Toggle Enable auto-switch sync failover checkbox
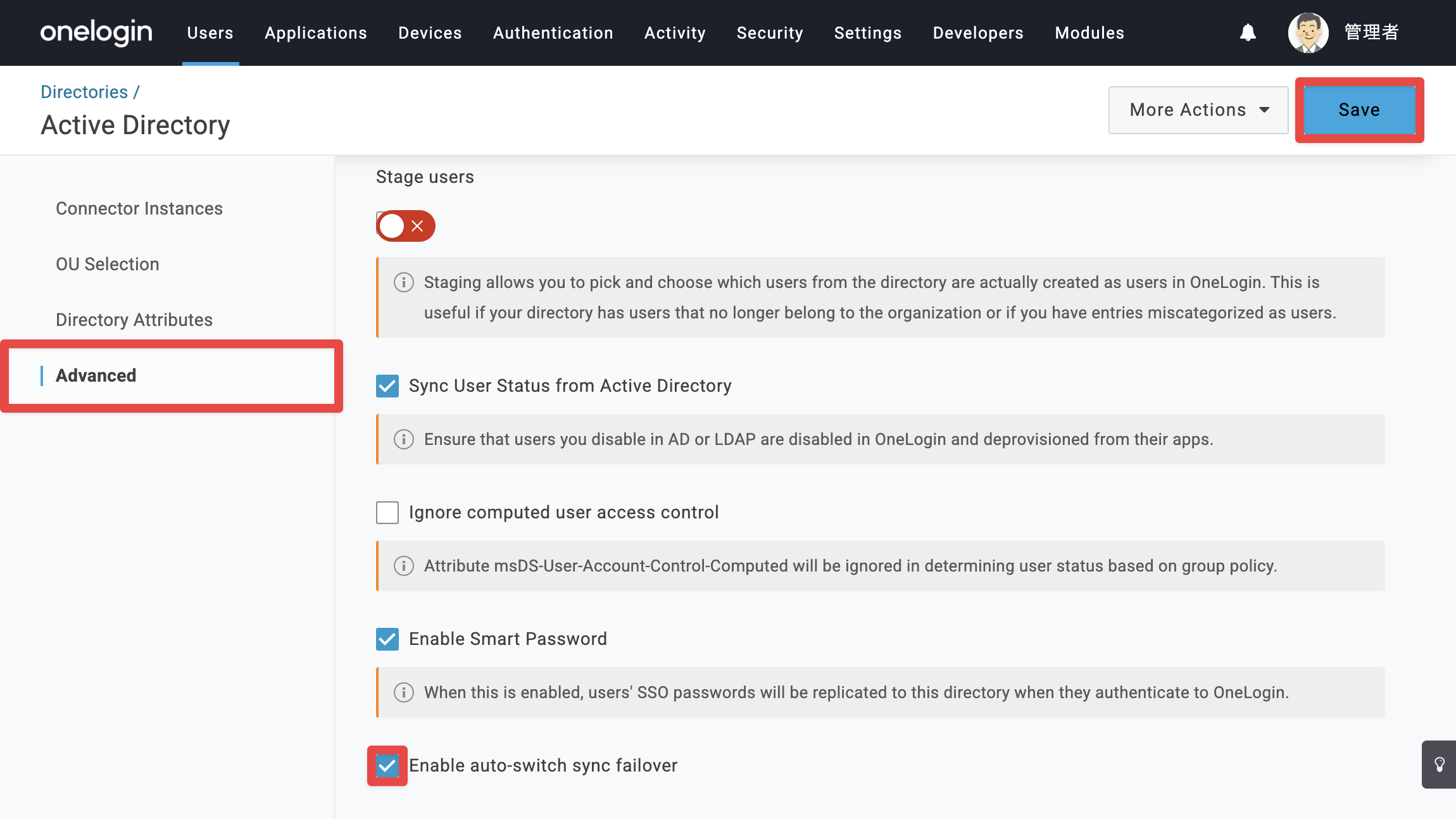The height and width of the screenshot is (819, 1456). 387,766
